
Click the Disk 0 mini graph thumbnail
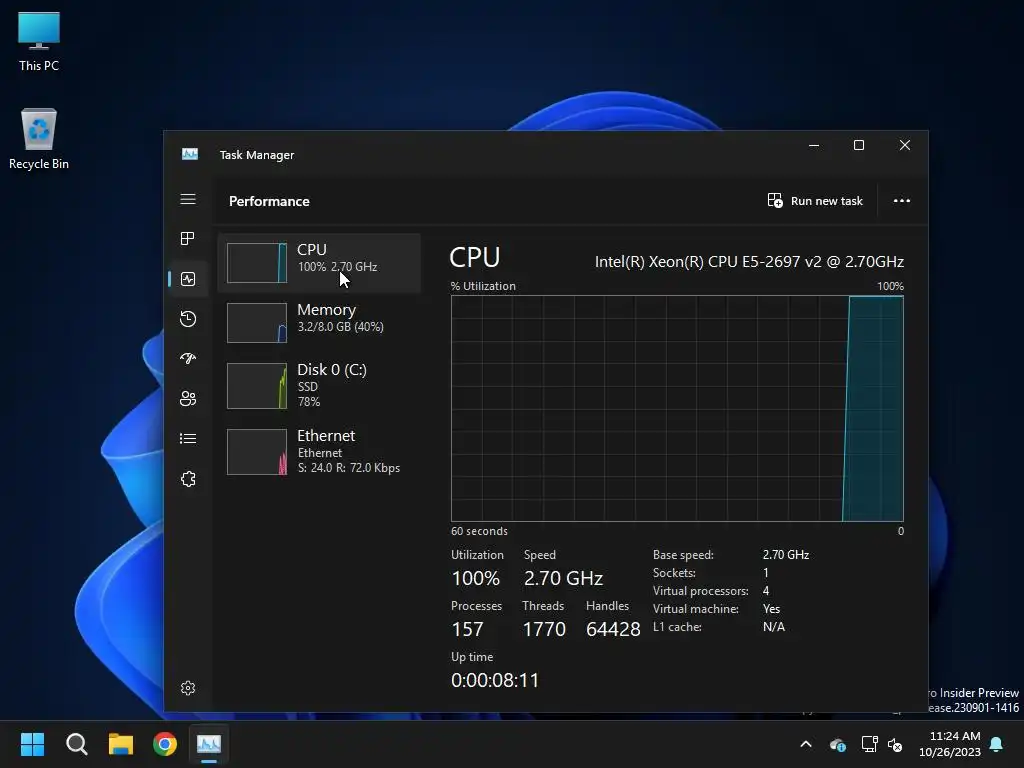(257, 386)
